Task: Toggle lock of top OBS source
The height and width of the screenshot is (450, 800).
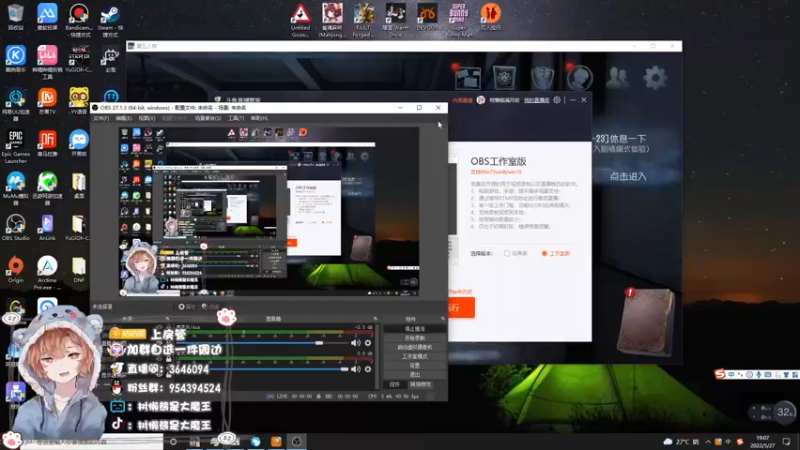Action: (168, 327)
